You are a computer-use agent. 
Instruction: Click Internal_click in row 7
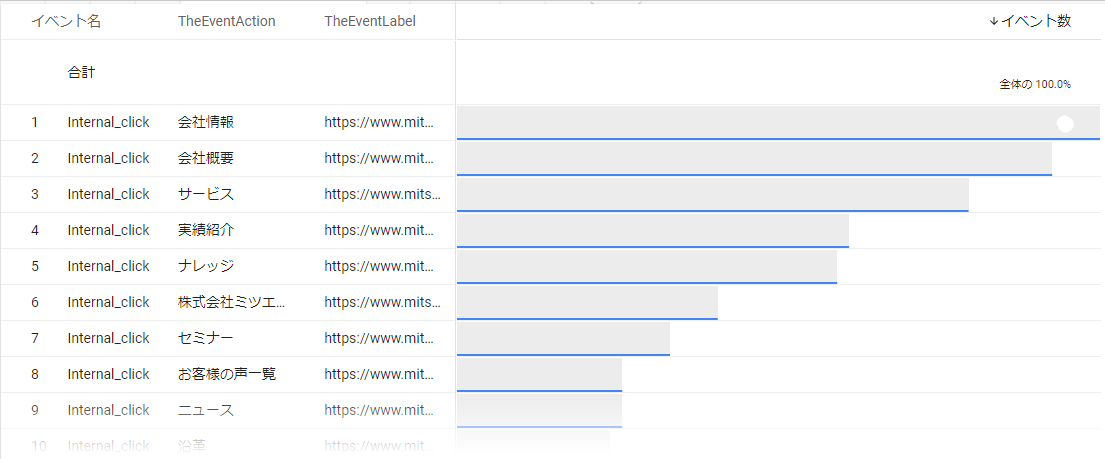point(109,338)
